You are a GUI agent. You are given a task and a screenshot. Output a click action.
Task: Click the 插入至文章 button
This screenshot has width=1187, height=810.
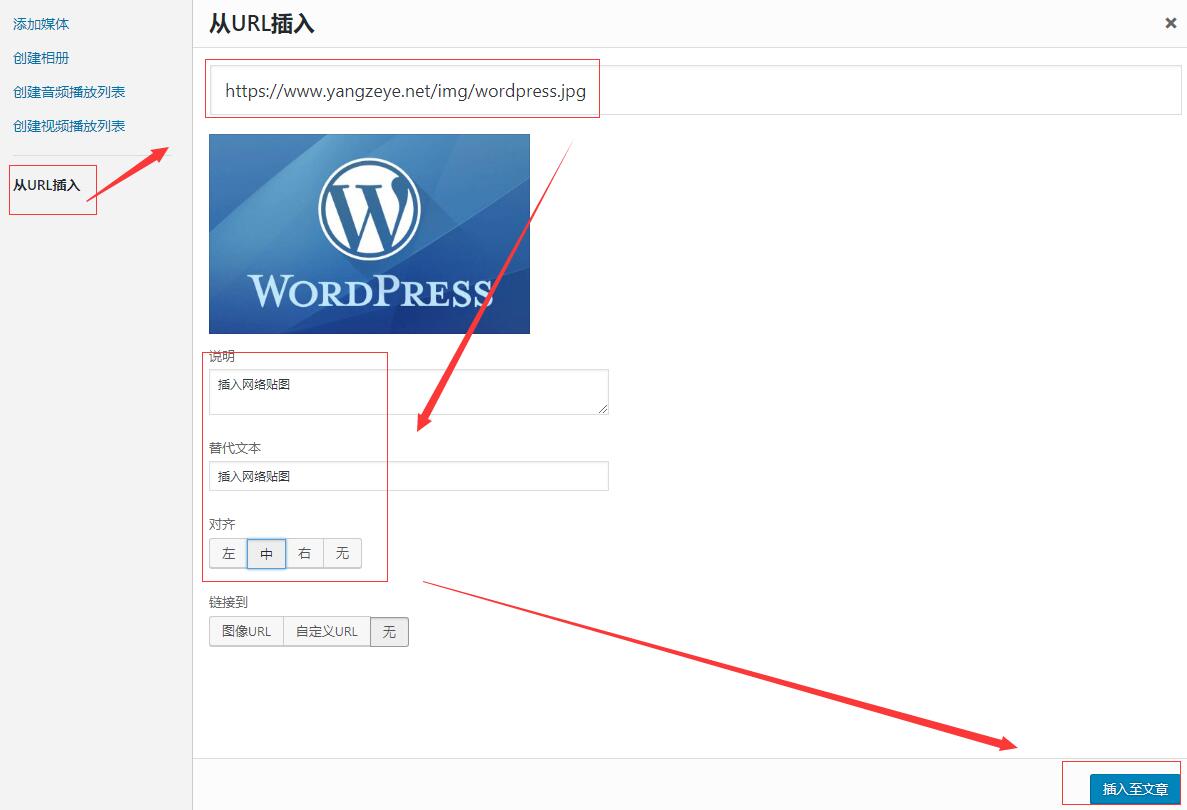(1135, 789)
